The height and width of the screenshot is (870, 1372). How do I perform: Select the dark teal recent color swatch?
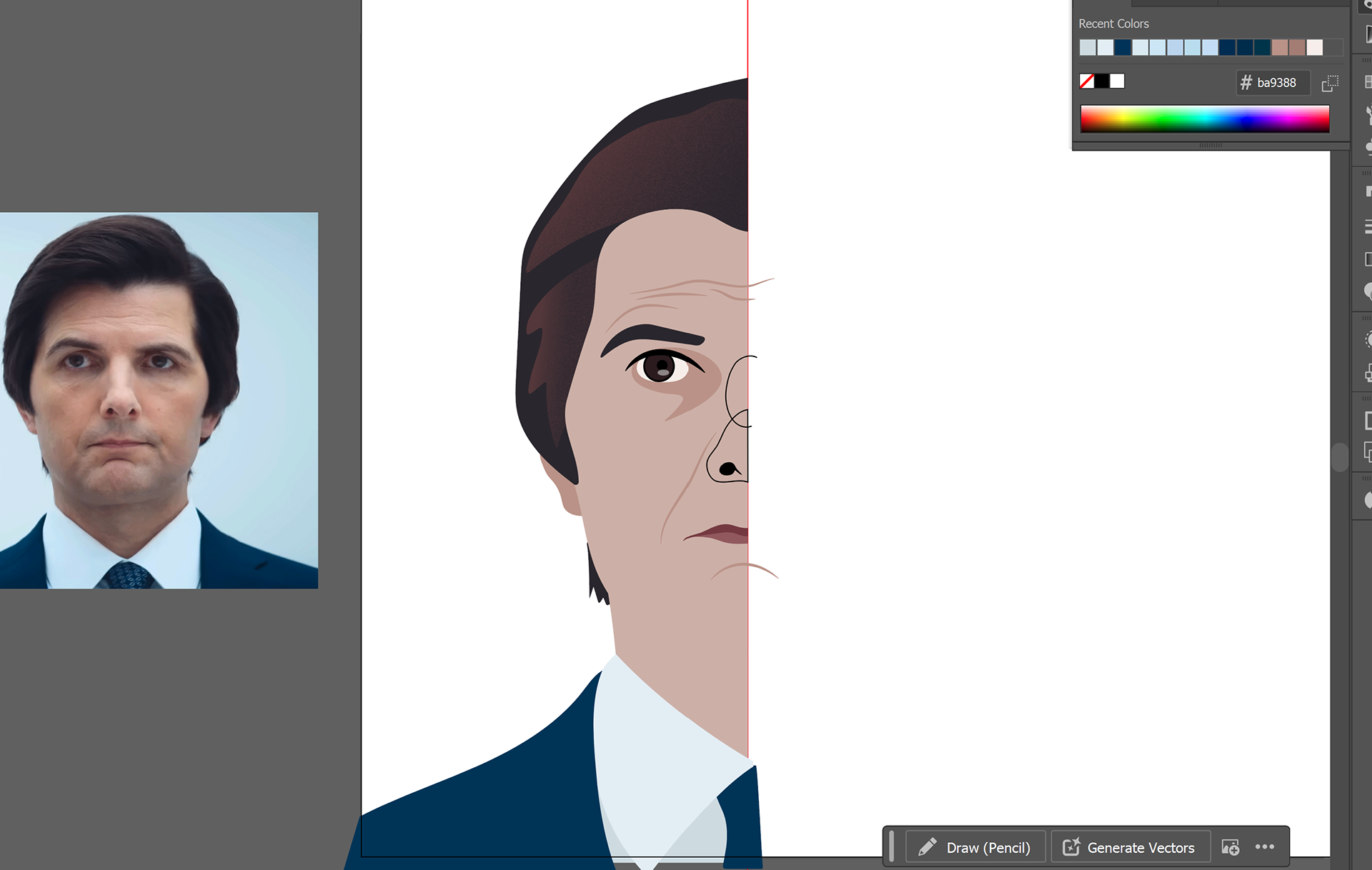[x=1262, y=48]
